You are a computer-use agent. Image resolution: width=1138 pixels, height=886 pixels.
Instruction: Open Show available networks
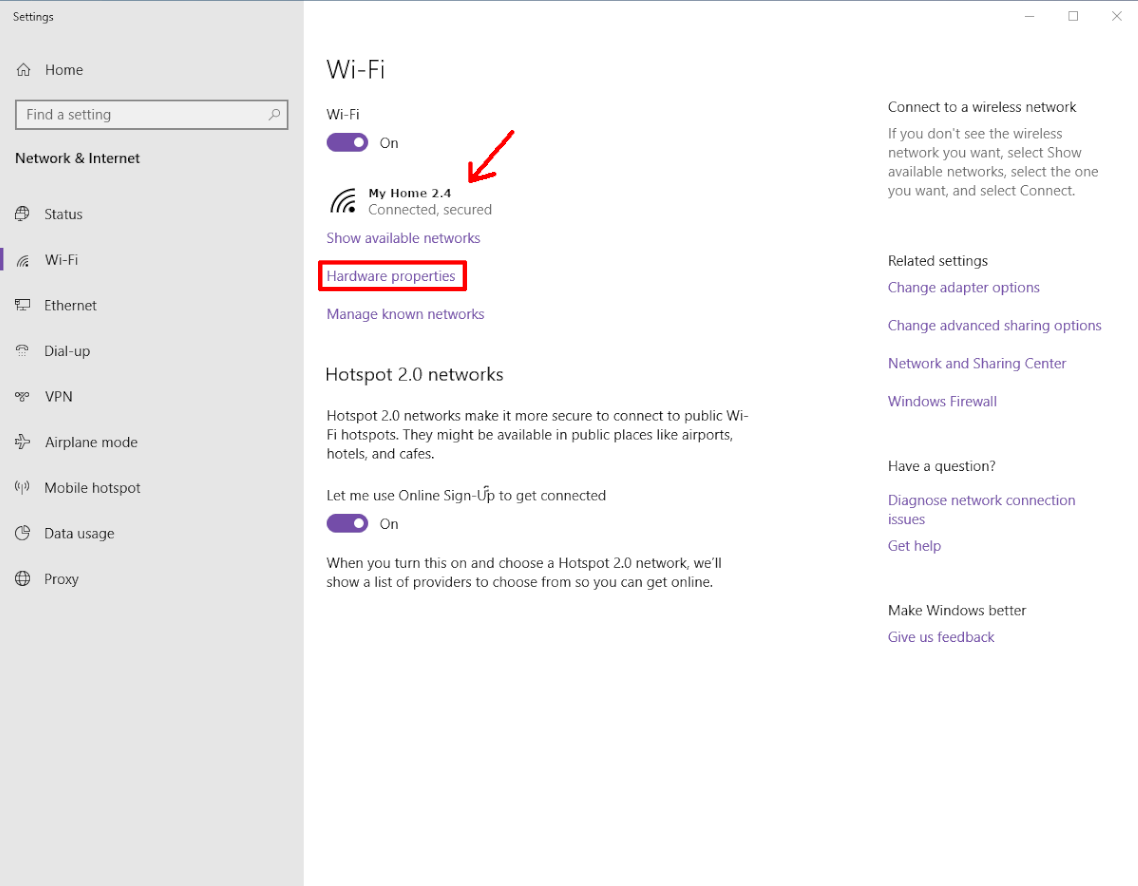coord(403,238)
